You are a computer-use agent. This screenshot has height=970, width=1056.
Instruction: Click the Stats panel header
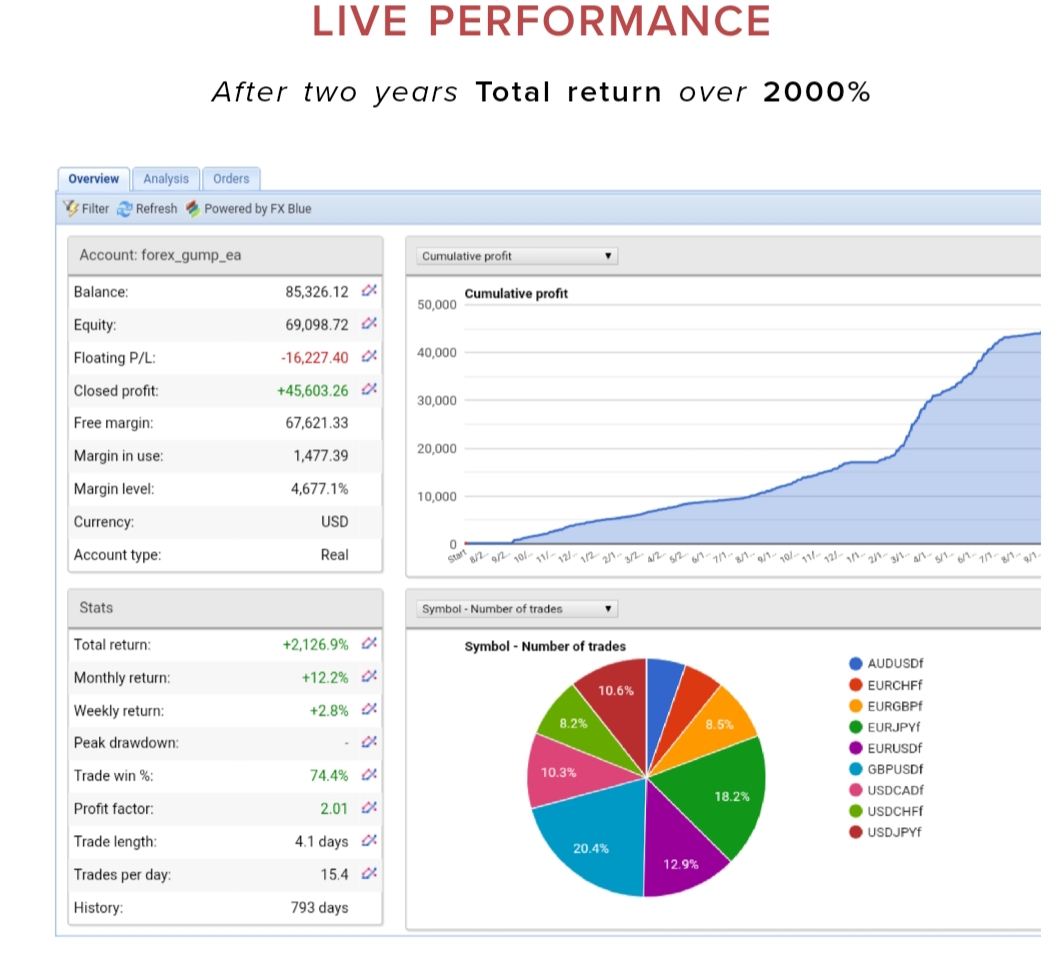[226, 608]
